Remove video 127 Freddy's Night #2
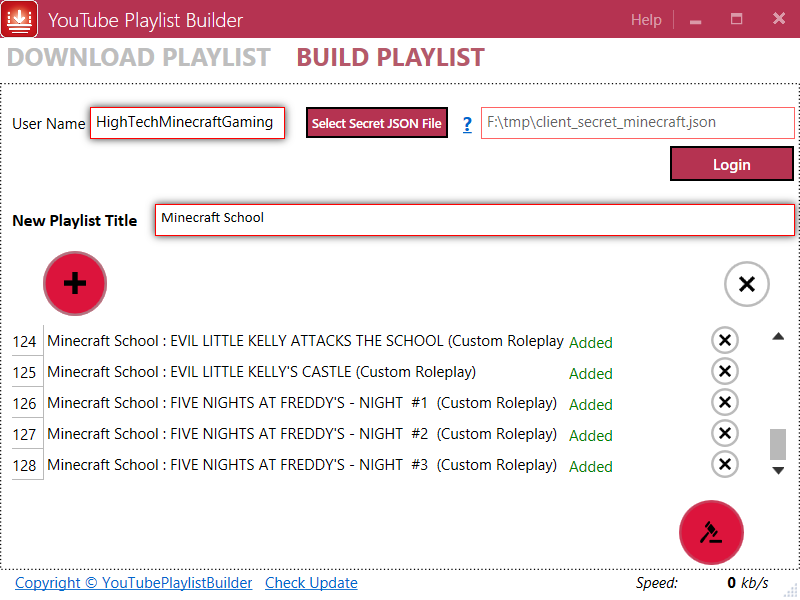800x600 pixels. tap(724, 433)
